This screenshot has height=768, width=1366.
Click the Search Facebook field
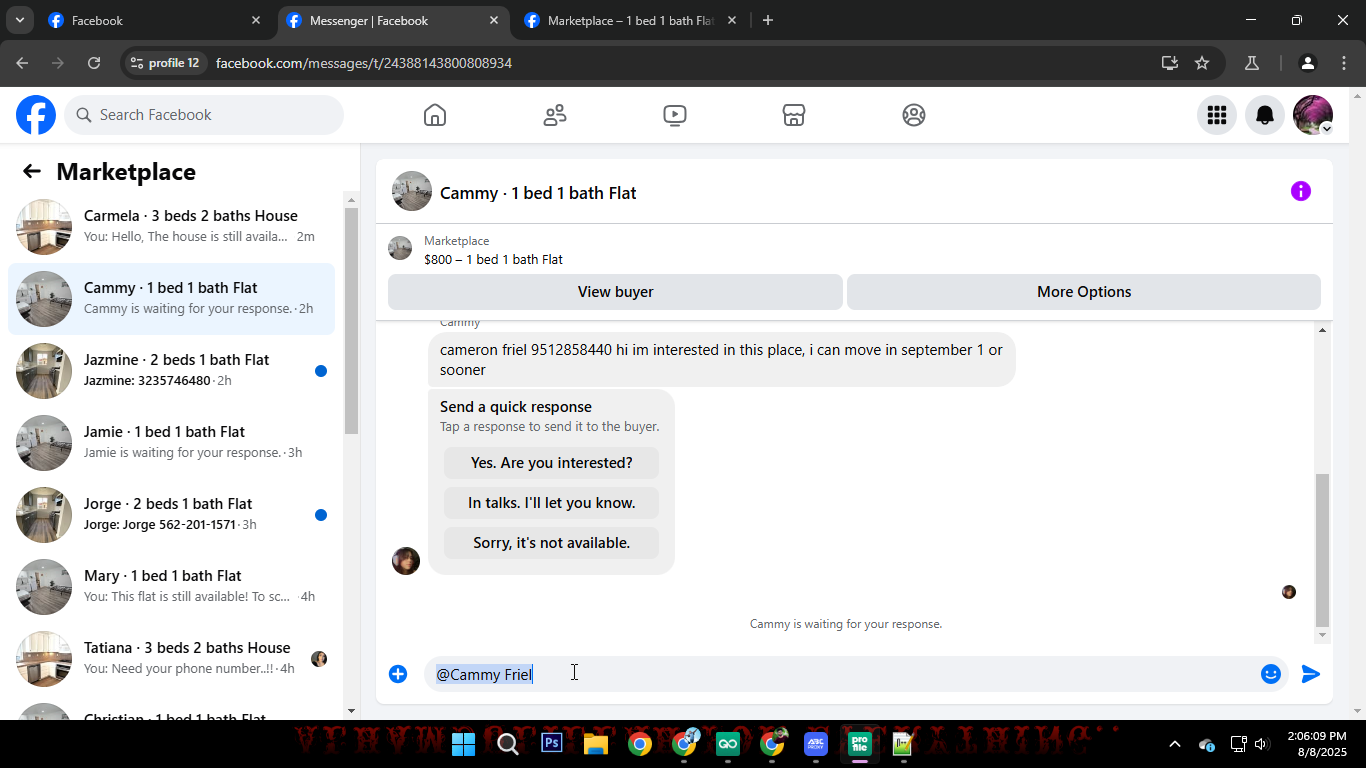pos(204,115)
